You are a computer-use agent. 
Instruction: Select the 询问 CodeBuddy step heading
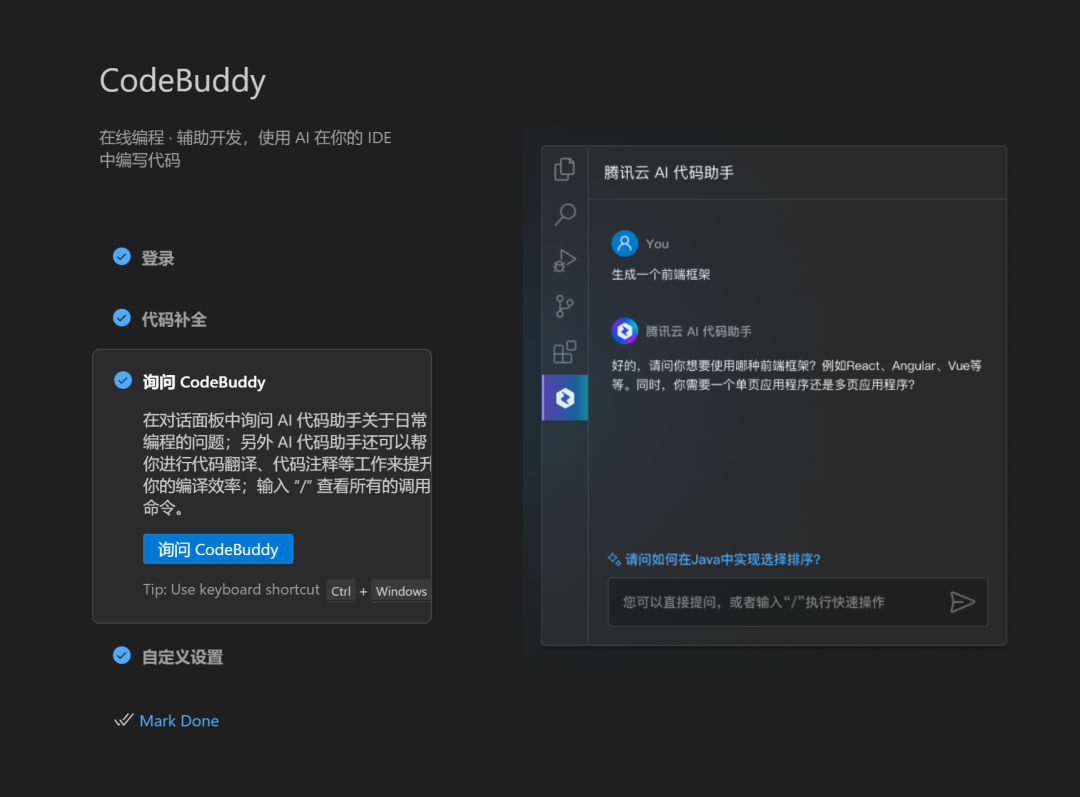(204, 382)
